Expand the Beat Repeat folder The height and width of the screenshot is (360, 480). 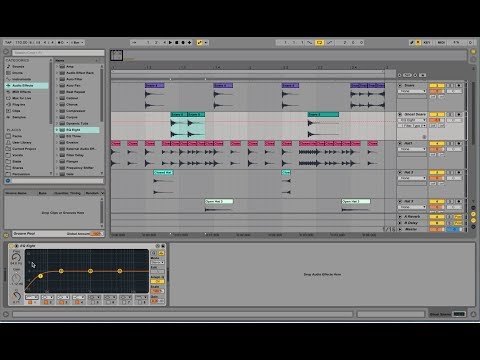[x=57, y=92]
